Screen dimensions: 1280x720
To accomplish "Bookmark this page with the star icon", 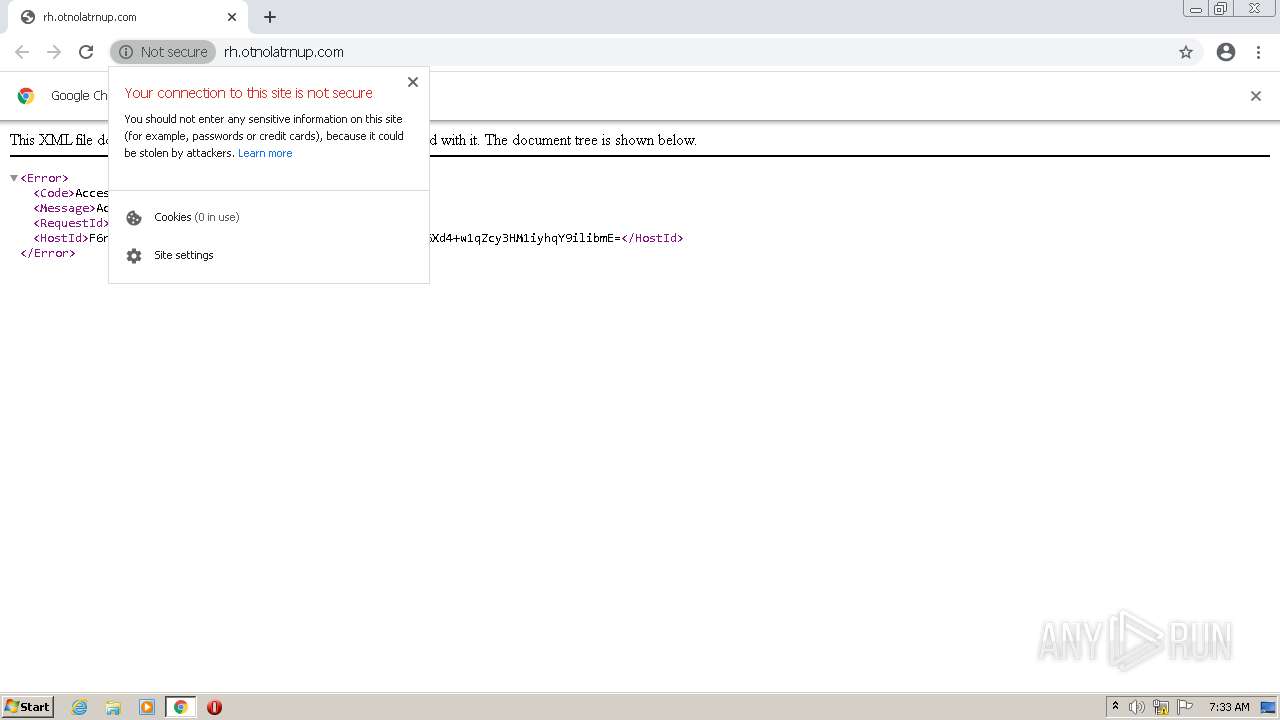I will pos(1186,52).
